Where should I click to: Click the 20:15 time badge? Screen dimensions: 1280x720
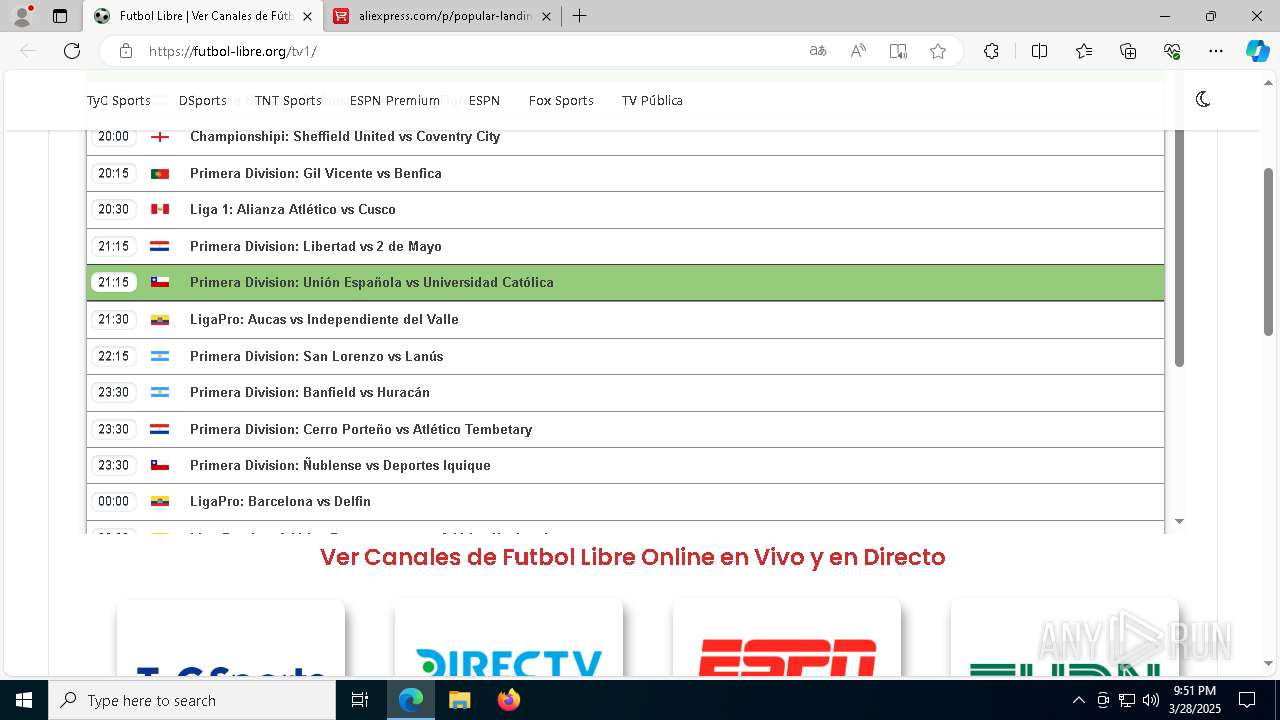pyautogui.click(x=113, y=173)
